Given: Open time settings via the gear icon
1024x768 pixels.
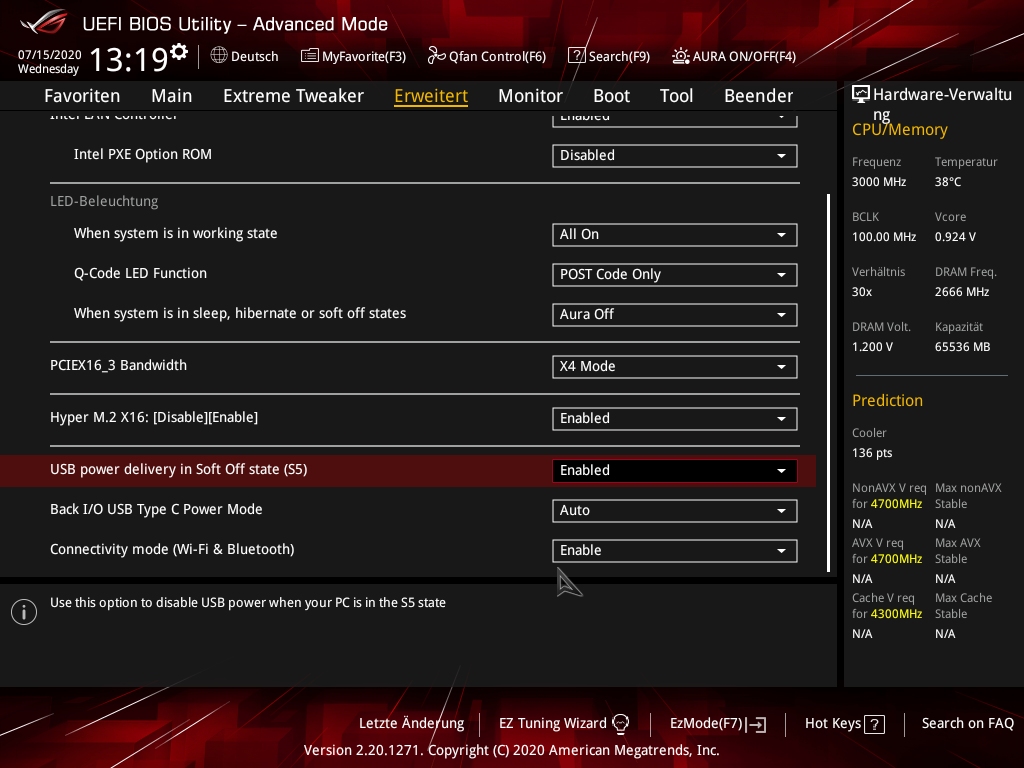Looking at the screenshot, I should pyautogui.click(x=179, y=51).
